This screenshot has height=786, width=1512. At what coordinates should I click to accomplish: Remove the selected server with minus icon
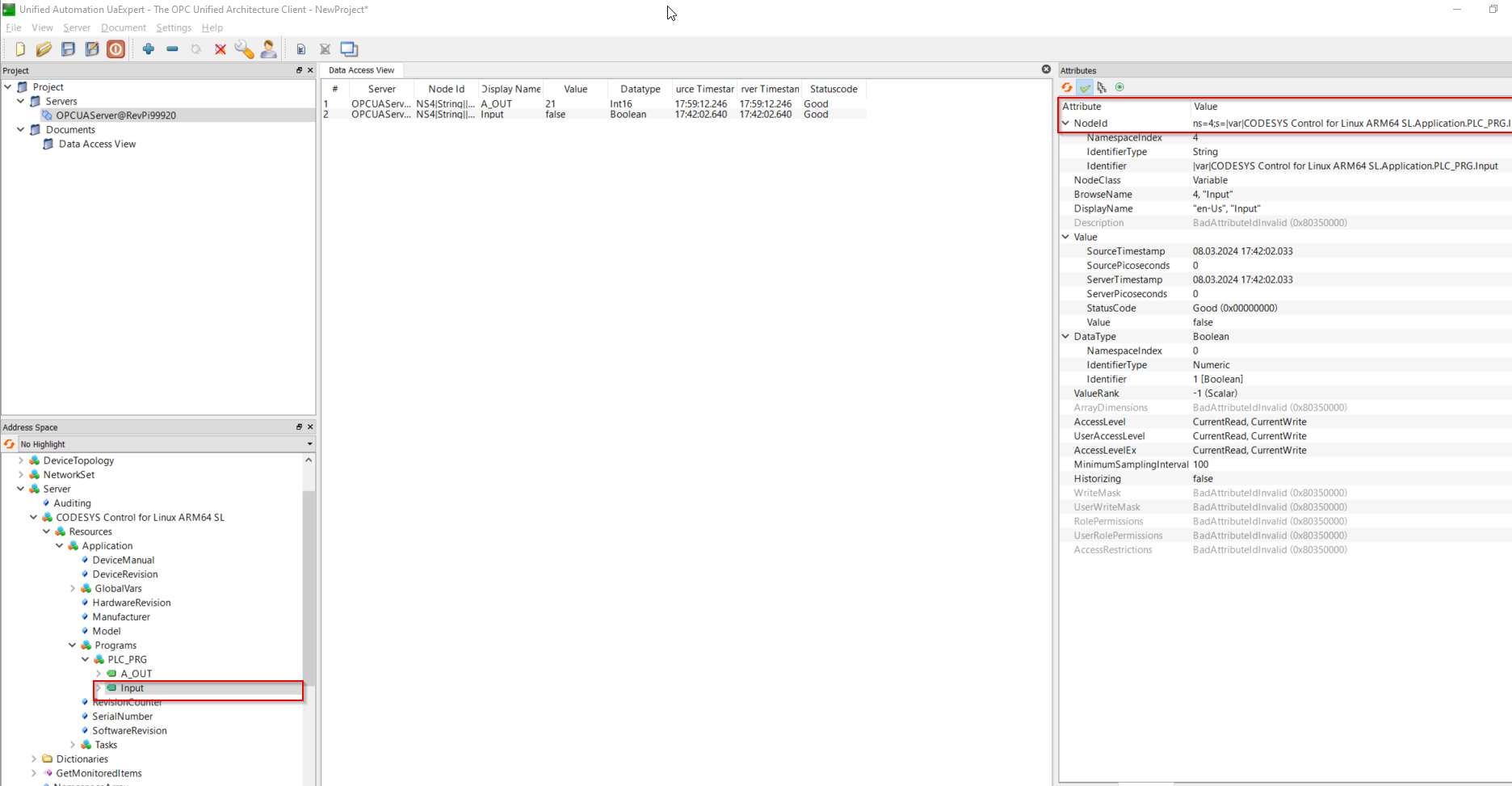pyautogui.click(x=171, y=48)
